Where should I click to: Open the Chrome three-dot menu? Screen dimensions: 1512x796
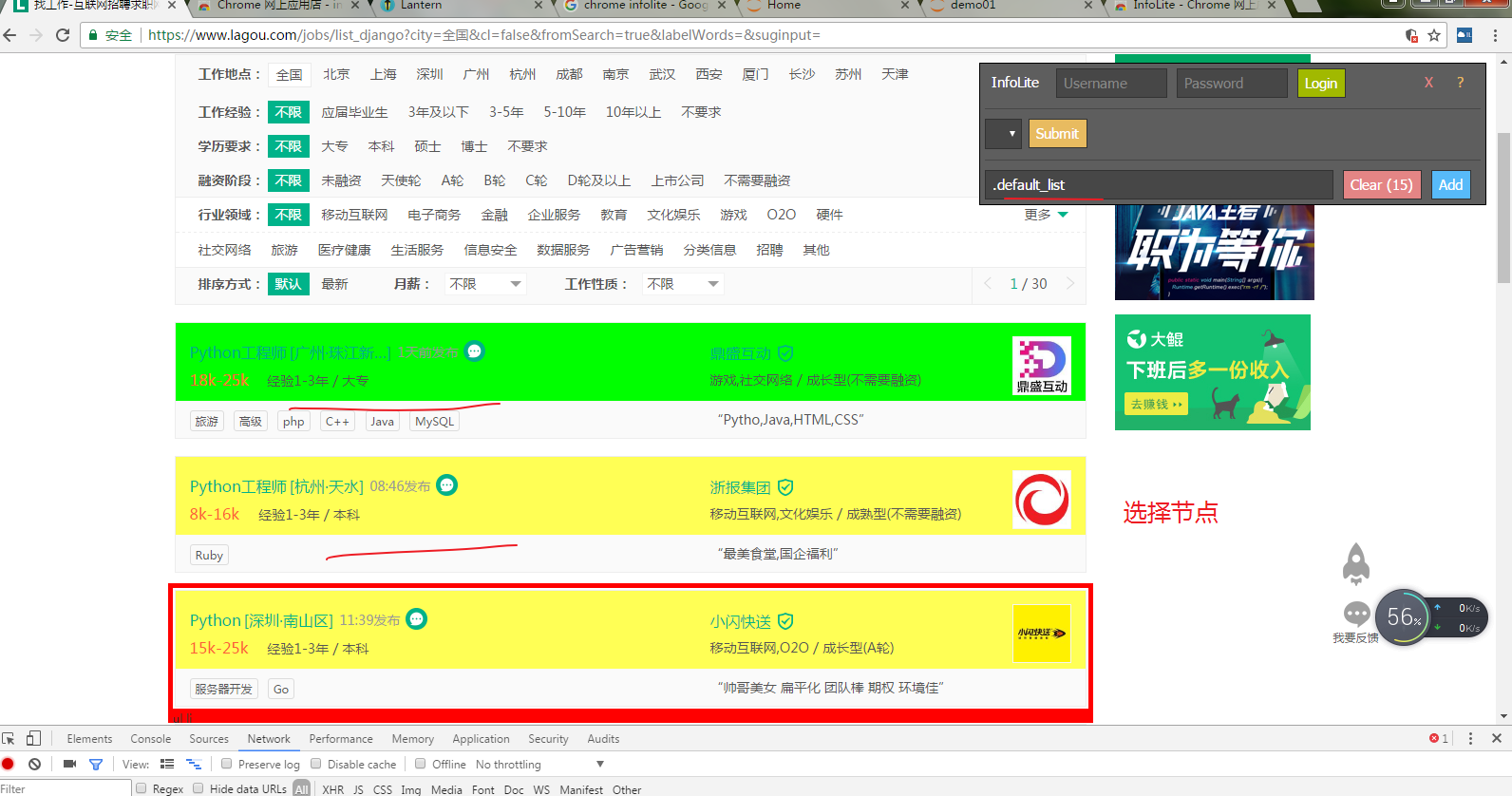coord(1495,35)
